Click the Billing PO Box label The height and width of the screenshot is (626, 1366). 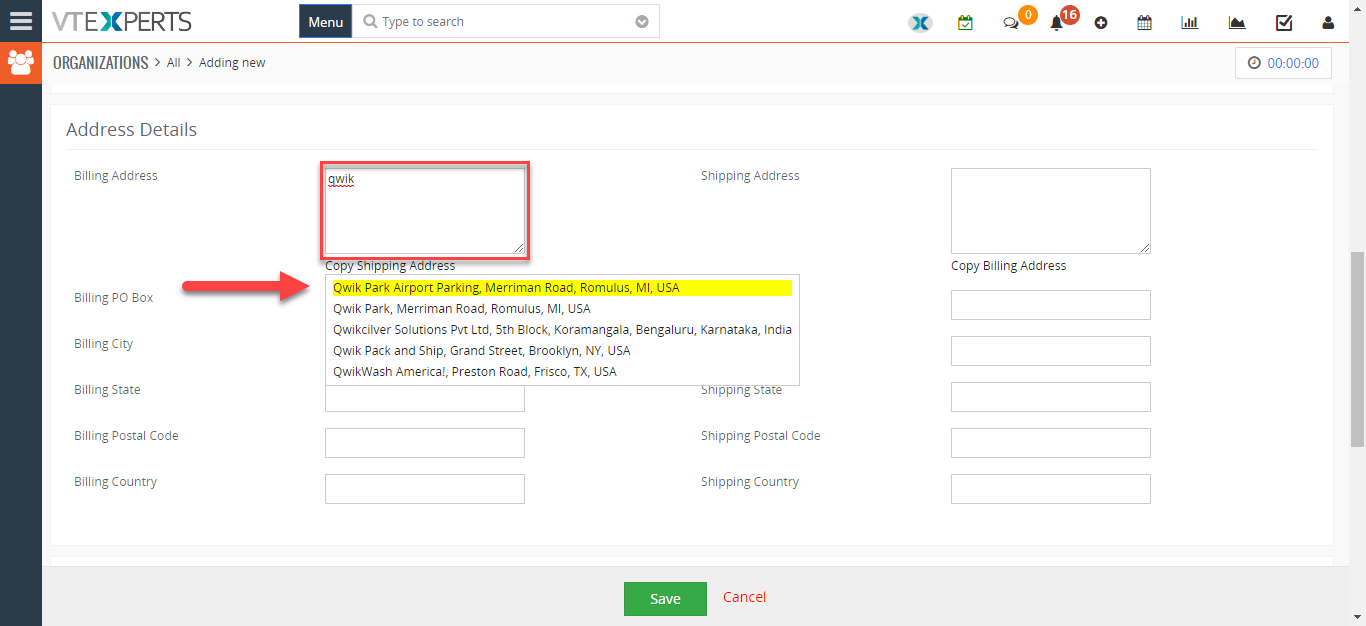pyautogui.click(x=113, y=298)
